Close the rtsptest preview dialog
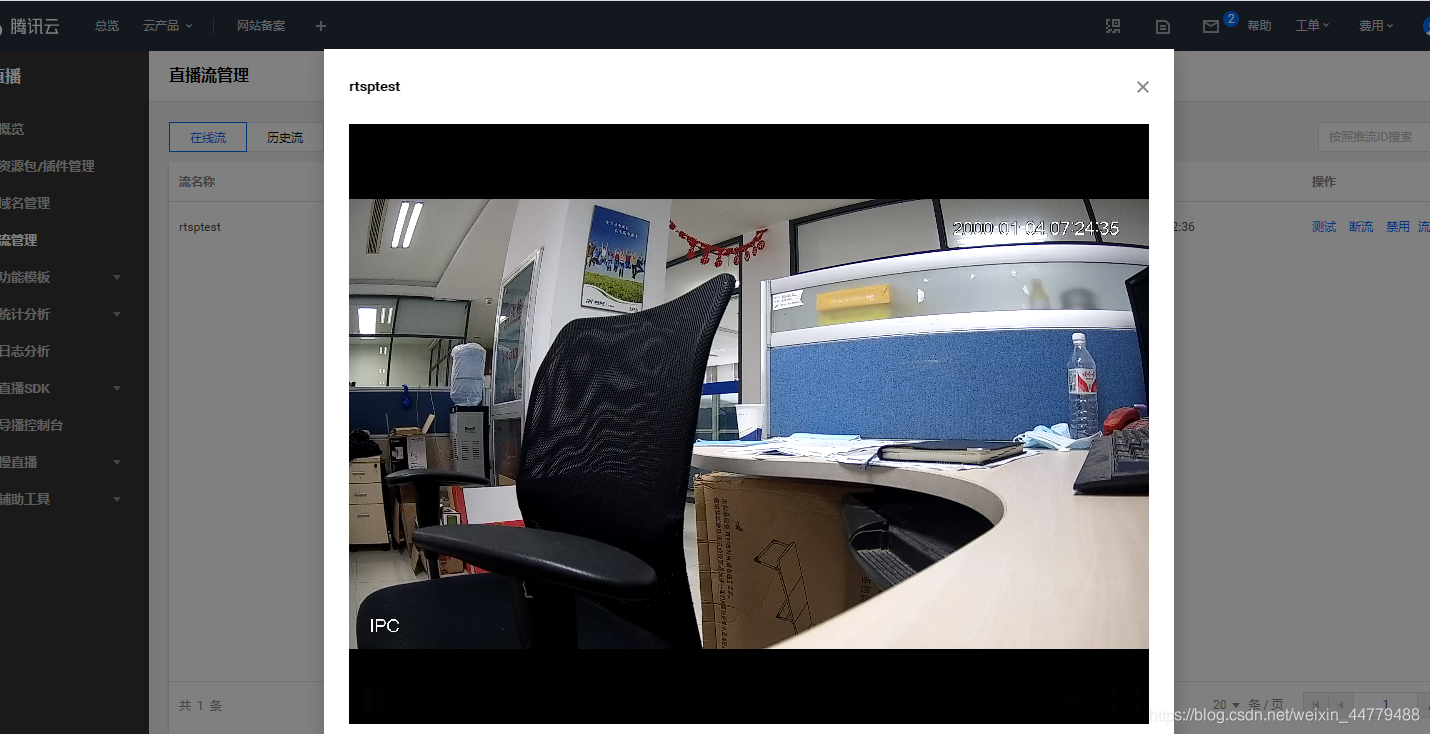The height and width of the screenshot is (734, 1430). (x=1143, y=87)
